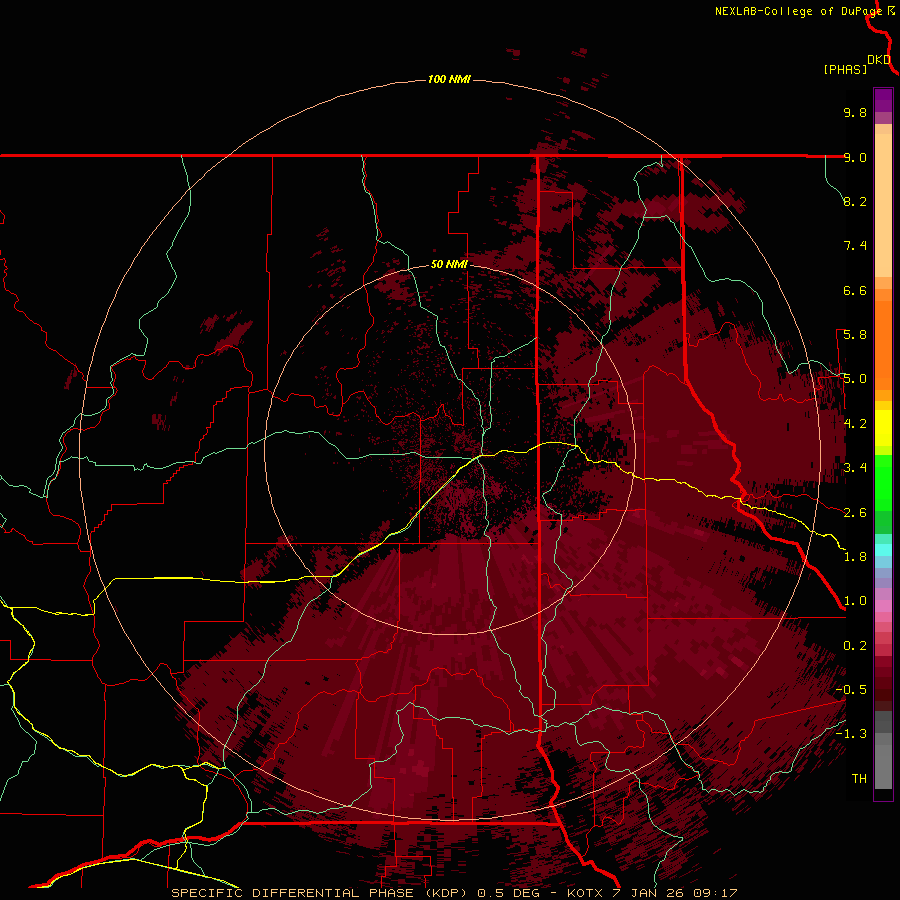Viewport: 900px width, 900px height.
Task: Click the 6.6 legend value
Action: pyautogui.click(x=855, y=290)
